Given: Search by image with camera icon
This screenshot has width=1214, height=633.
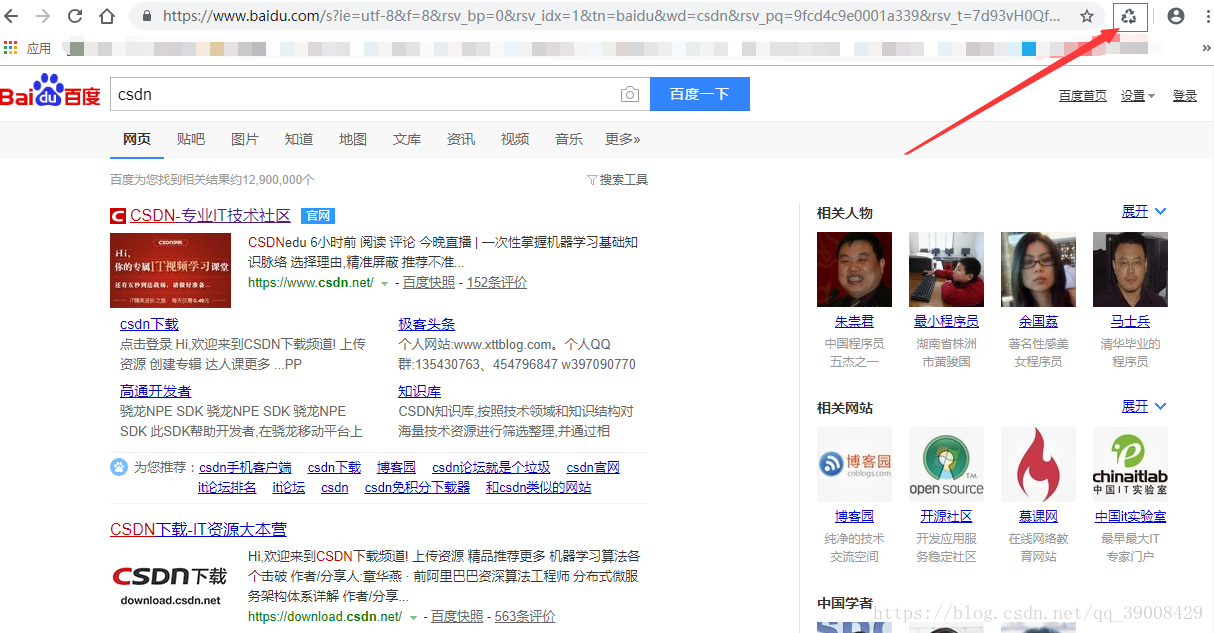Looking at the screenshot, I should coord(629,94).
